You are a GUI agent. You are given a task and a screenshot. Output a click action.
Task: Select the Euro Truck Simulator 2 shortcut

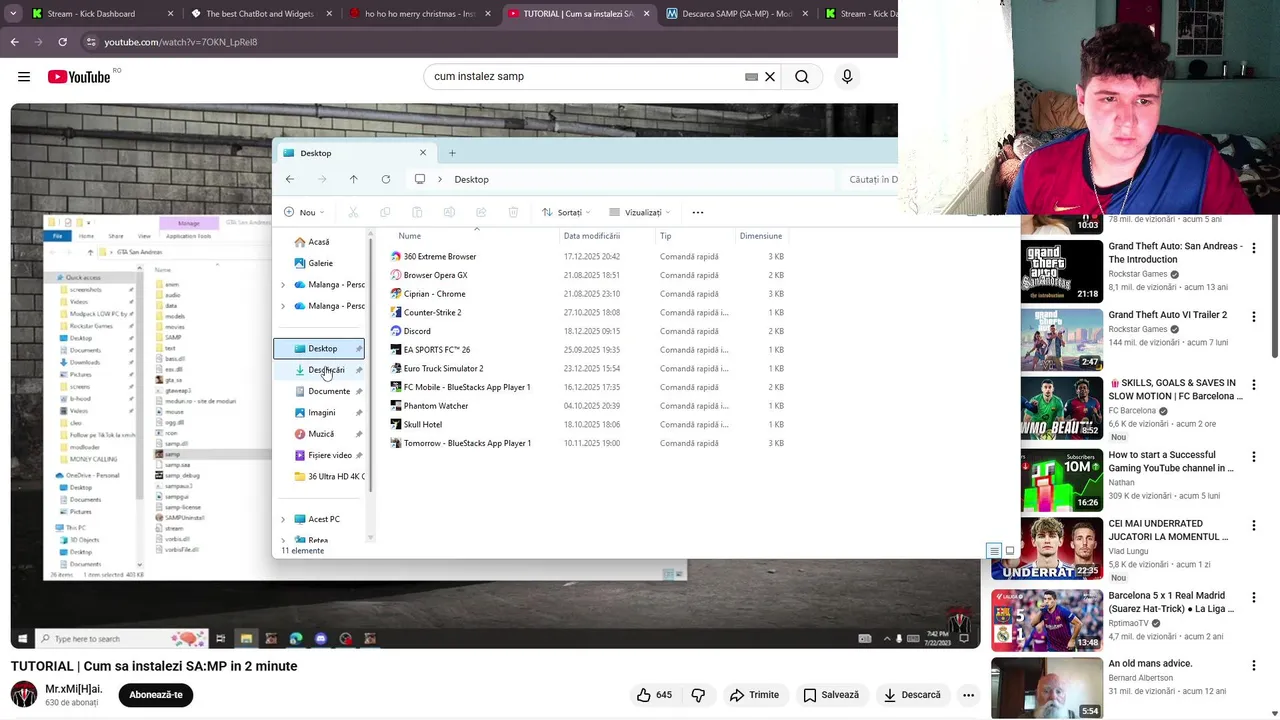[x=443, y=369]
